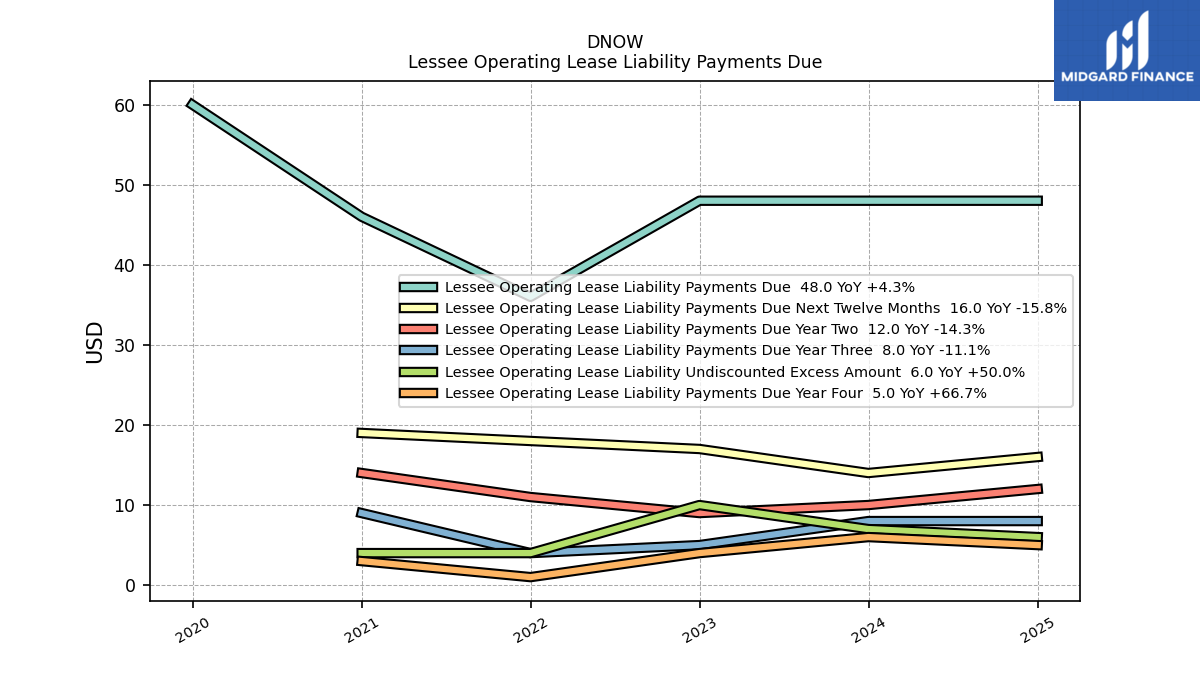Click the y-axis tick label "60"
The width and height of the screenshot is (1200, 675).
(x=125, y=105)
